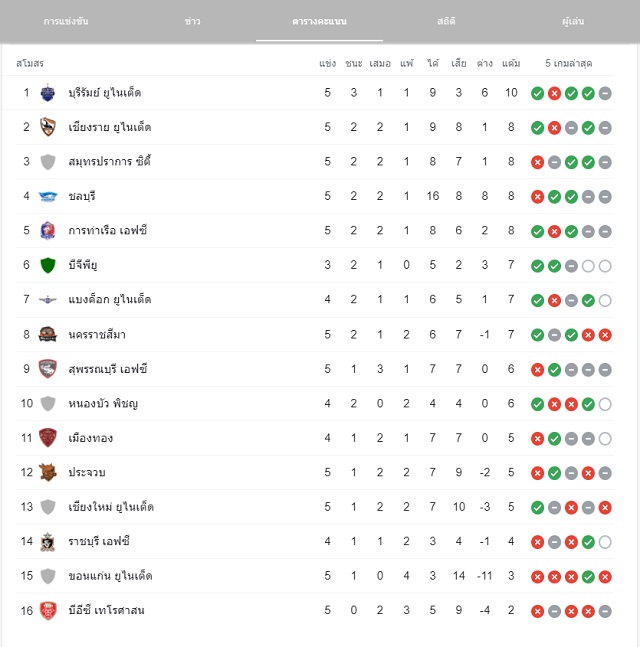The width and height of the screenshot is (640, 647).
Task: Open the สถิติ tab
Action: (446, 21)
